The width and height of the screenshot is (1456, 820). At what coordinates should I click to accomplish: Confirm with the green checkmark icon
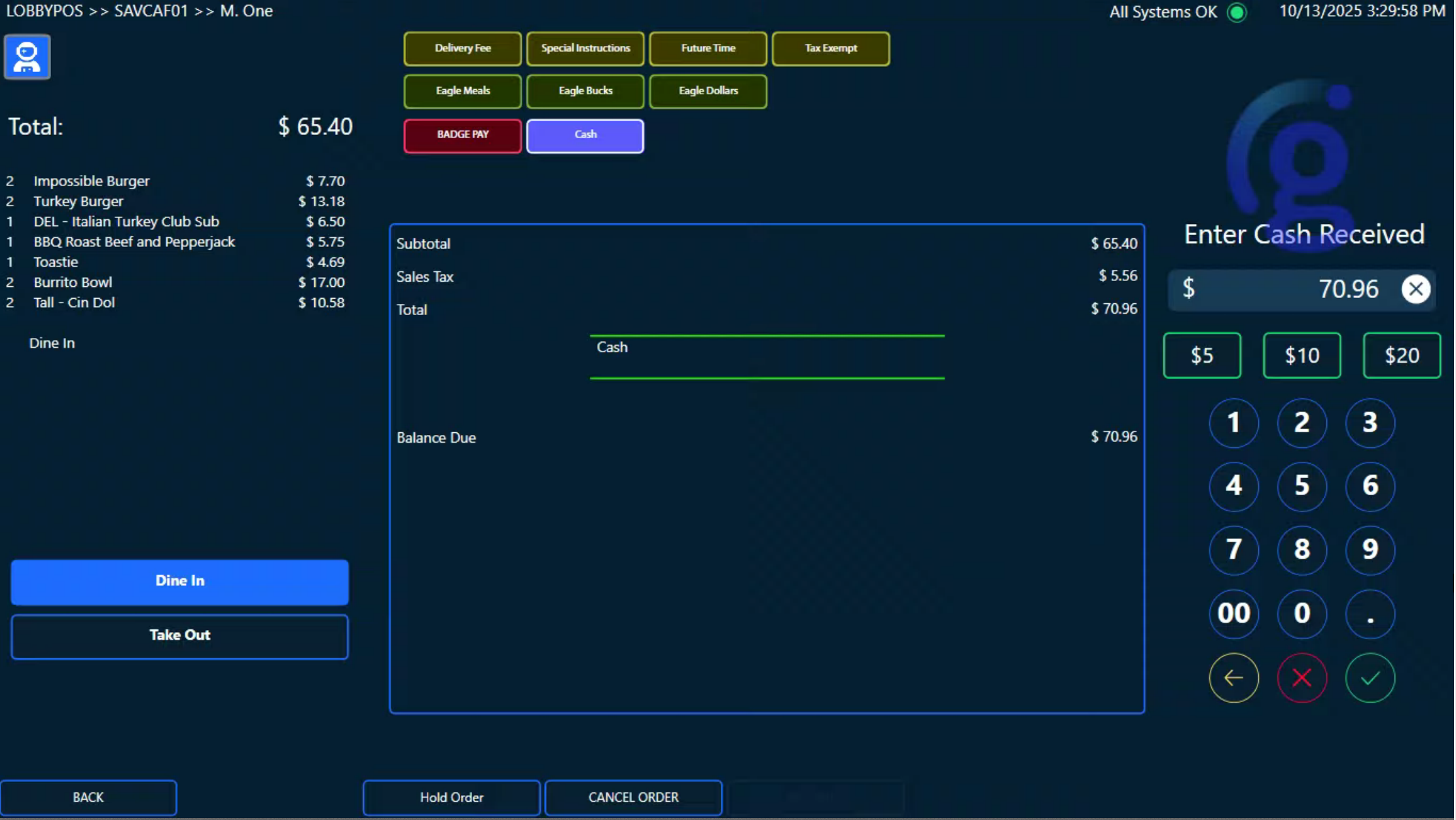point(1370,678)
